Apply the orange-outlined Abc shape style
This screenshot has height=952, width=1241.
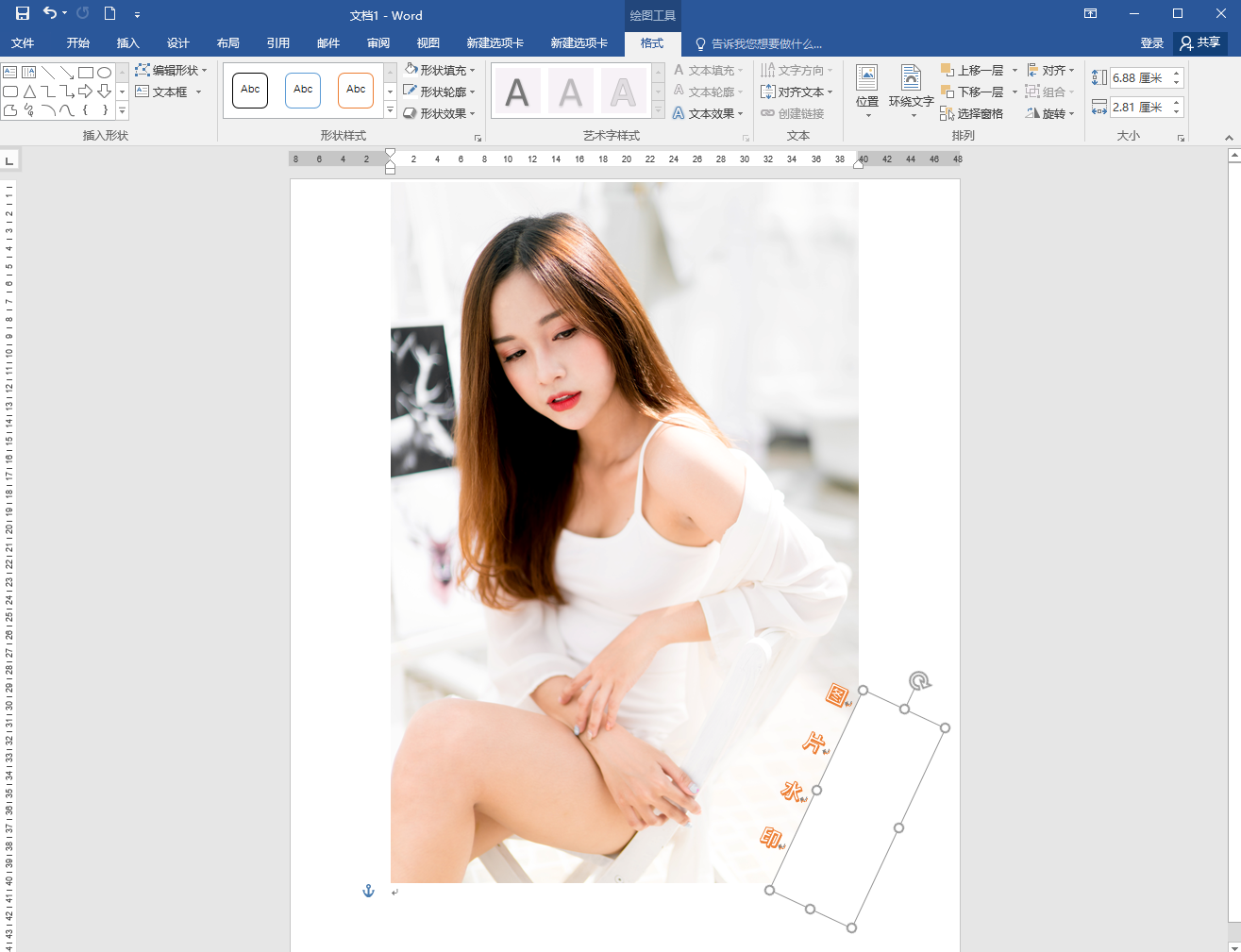[356, 91]
